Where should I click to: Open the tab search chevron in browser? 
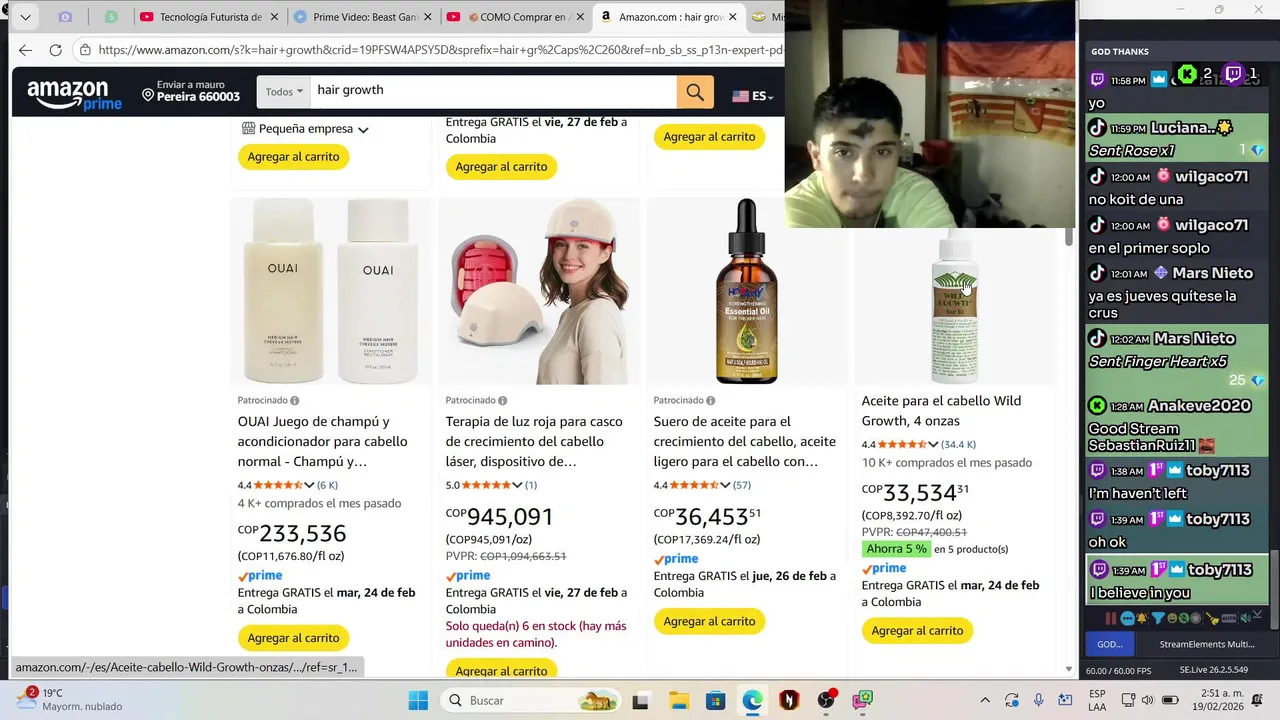pos(25,17)
